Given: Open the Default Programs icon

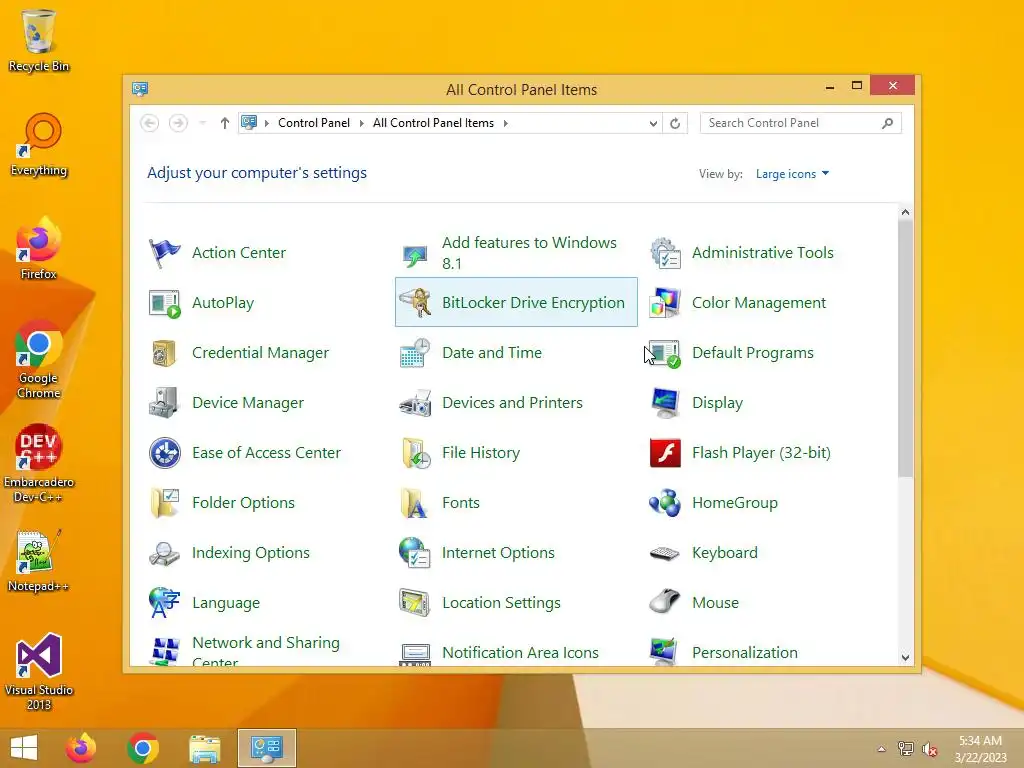Looking at the screenshot, I should [665, 353].
